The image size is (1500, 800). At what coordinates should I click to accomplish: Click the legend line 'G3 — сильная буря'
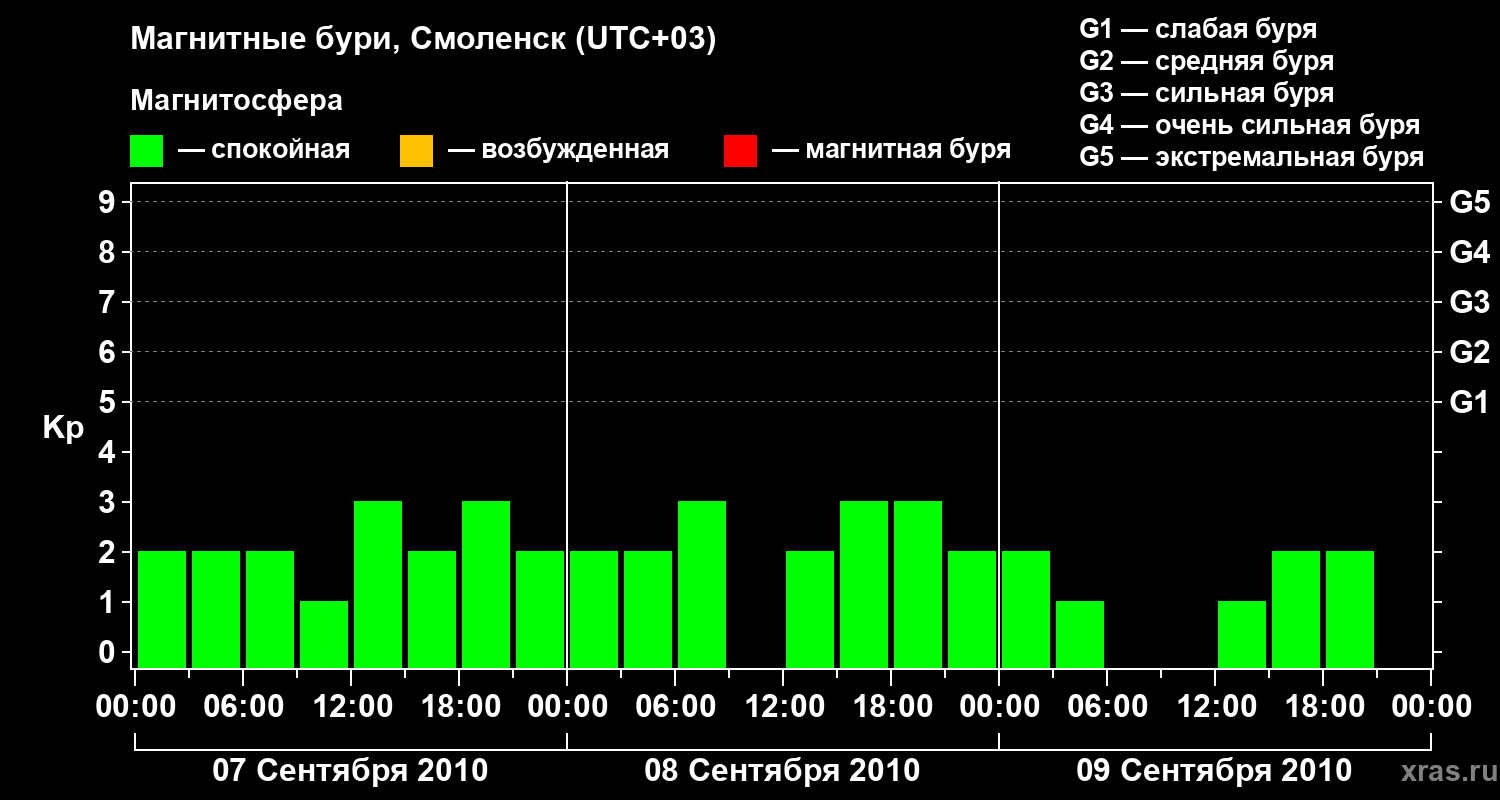tap(1206, 93)
